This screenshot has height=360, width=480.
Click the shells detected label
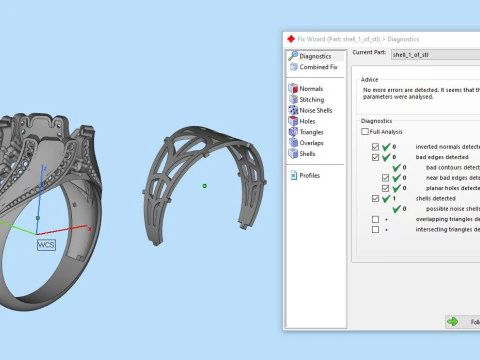(435, 198)
